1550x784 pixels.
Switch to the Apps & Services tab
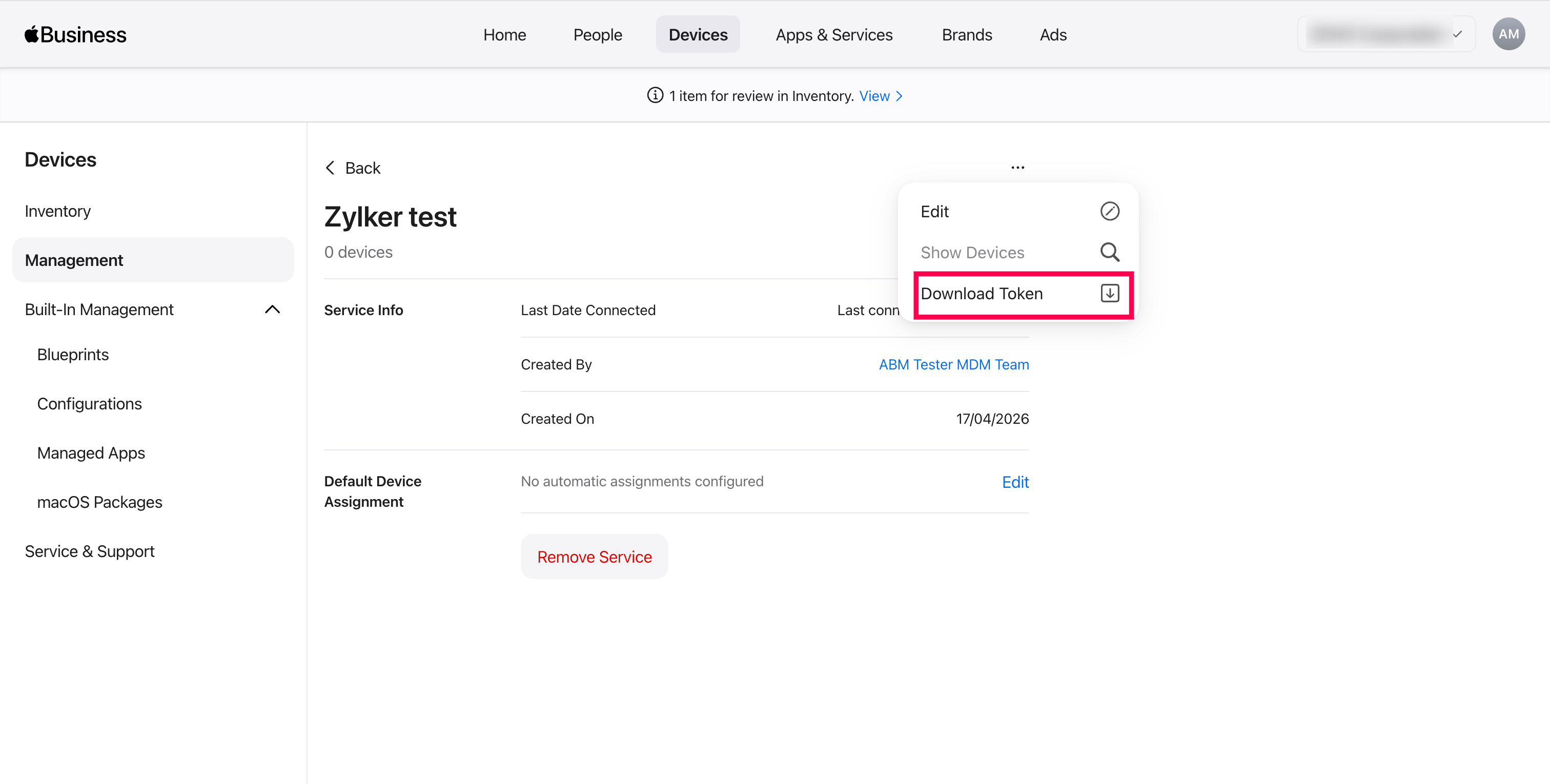click(834, 34)
